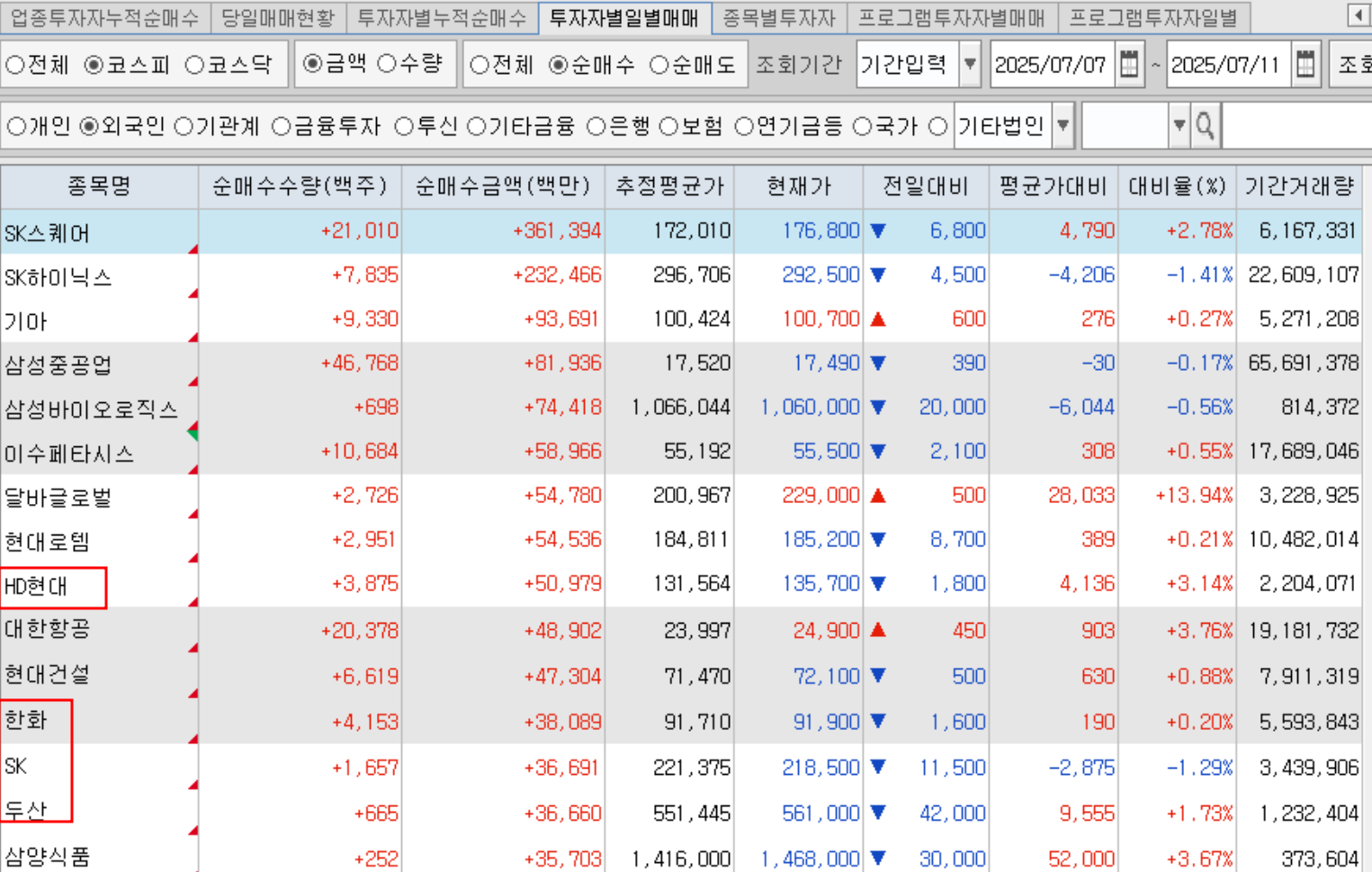The image size is (1372, 872).
Task: Expand the empty combo box beside search icon
Action: pyautogui.click(x=1179, y=127)
